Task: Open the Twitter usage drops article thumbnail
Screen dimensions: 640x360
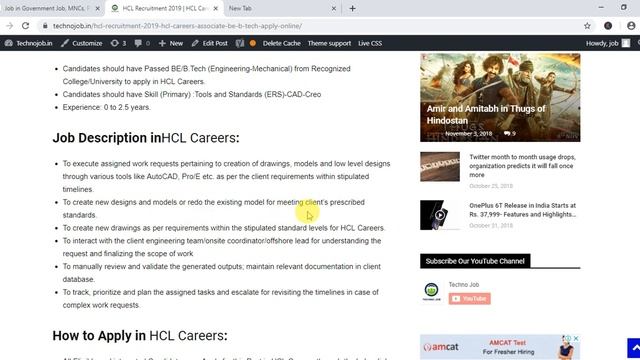Action: click(440, 167)
